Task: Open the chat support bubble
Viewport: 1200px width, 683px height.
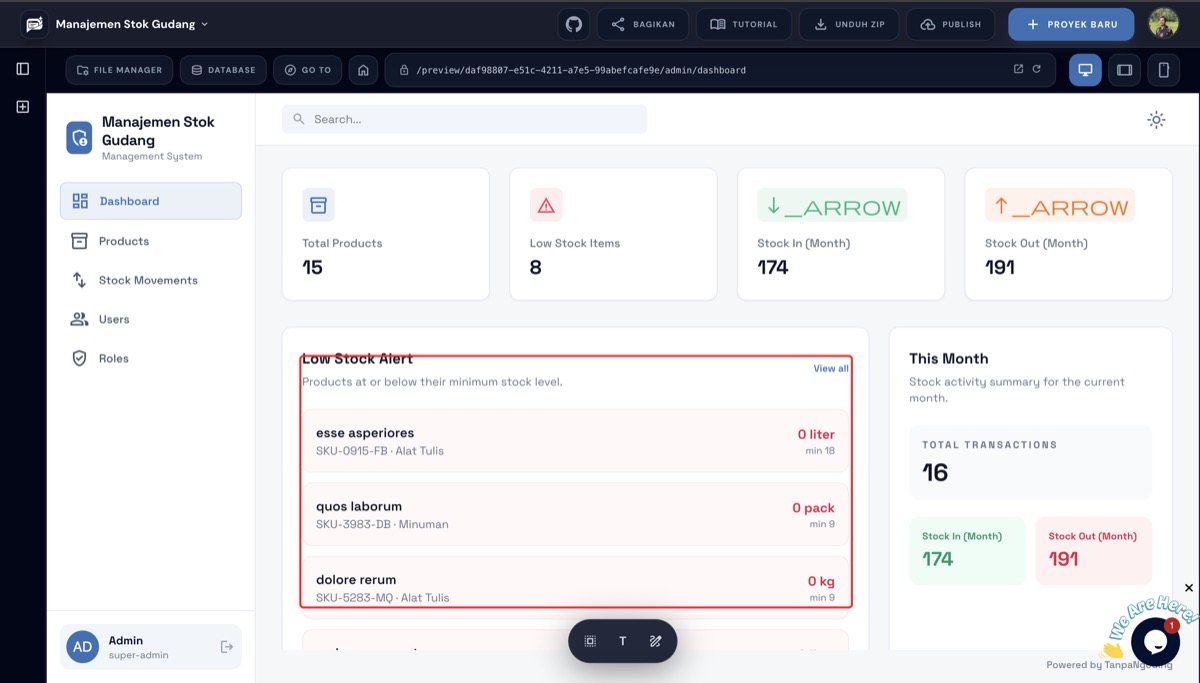Action: (x=1155, y=642)
